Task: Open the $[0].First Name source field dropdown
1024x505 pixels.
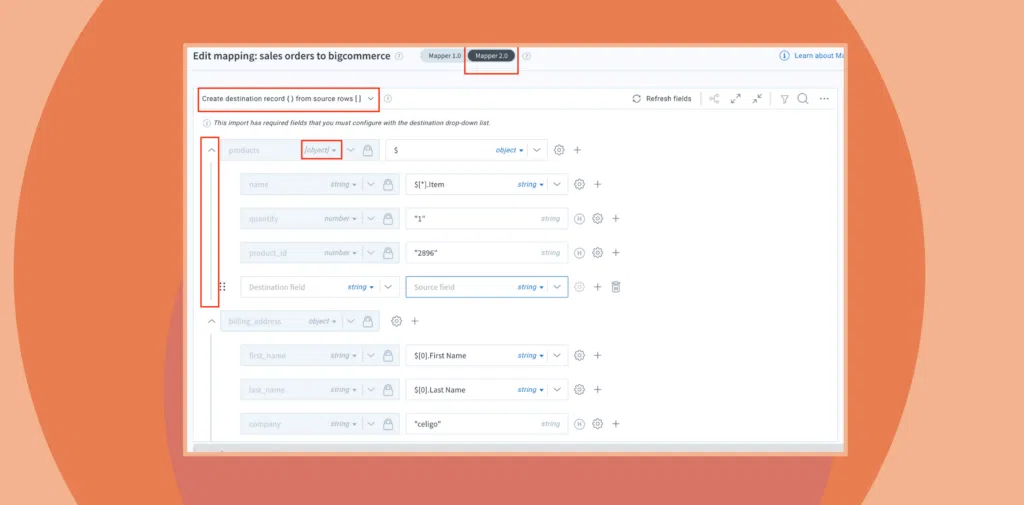Action: point(557,356)
